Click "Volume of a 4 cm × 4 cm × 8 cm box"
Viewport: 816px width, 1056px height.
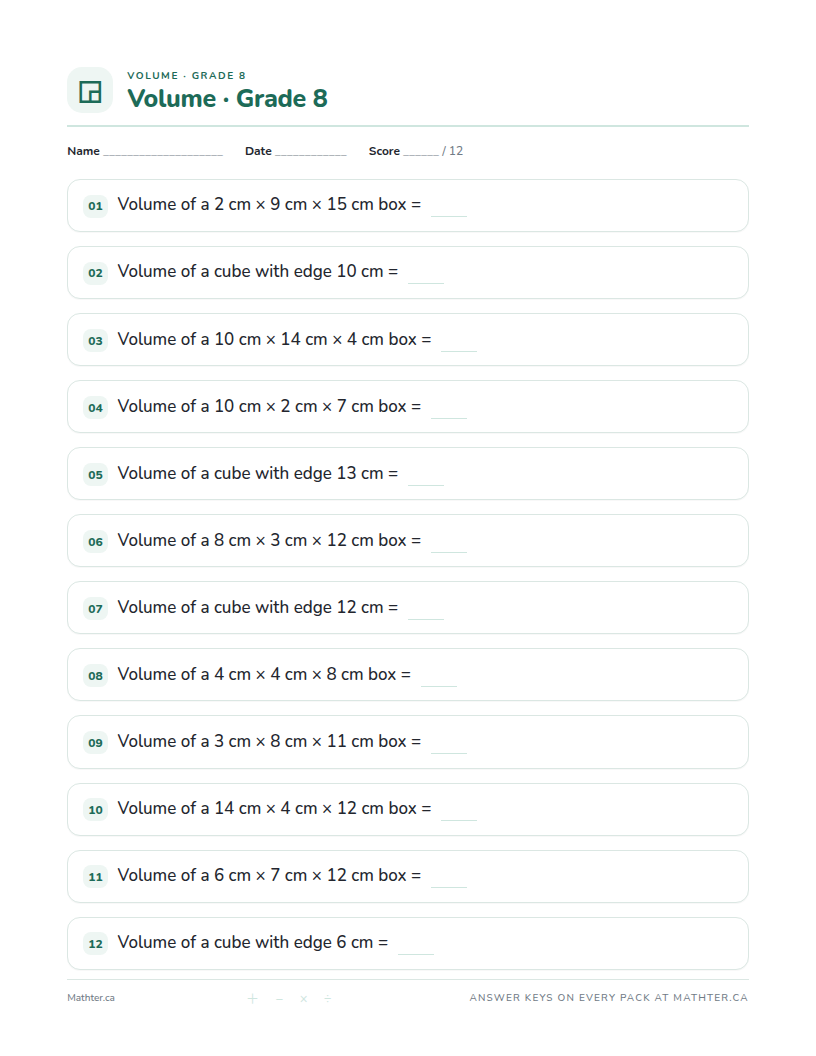[x=257, y=674]
